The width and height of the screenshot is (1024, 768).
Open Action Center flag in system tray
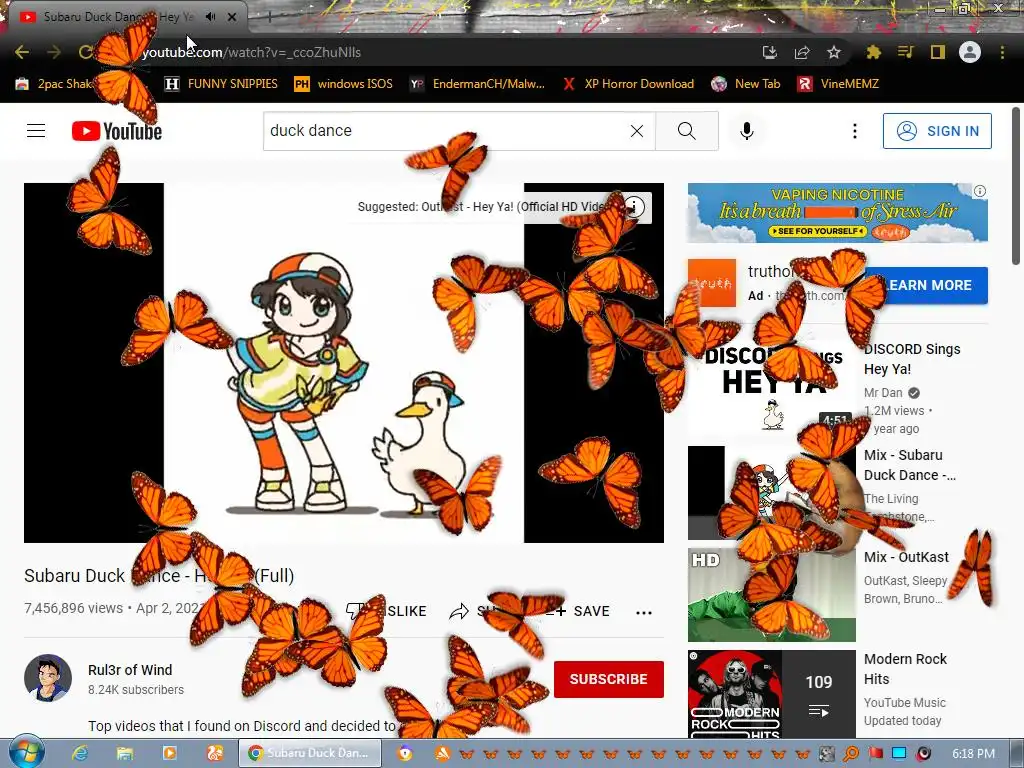(875, 754)
